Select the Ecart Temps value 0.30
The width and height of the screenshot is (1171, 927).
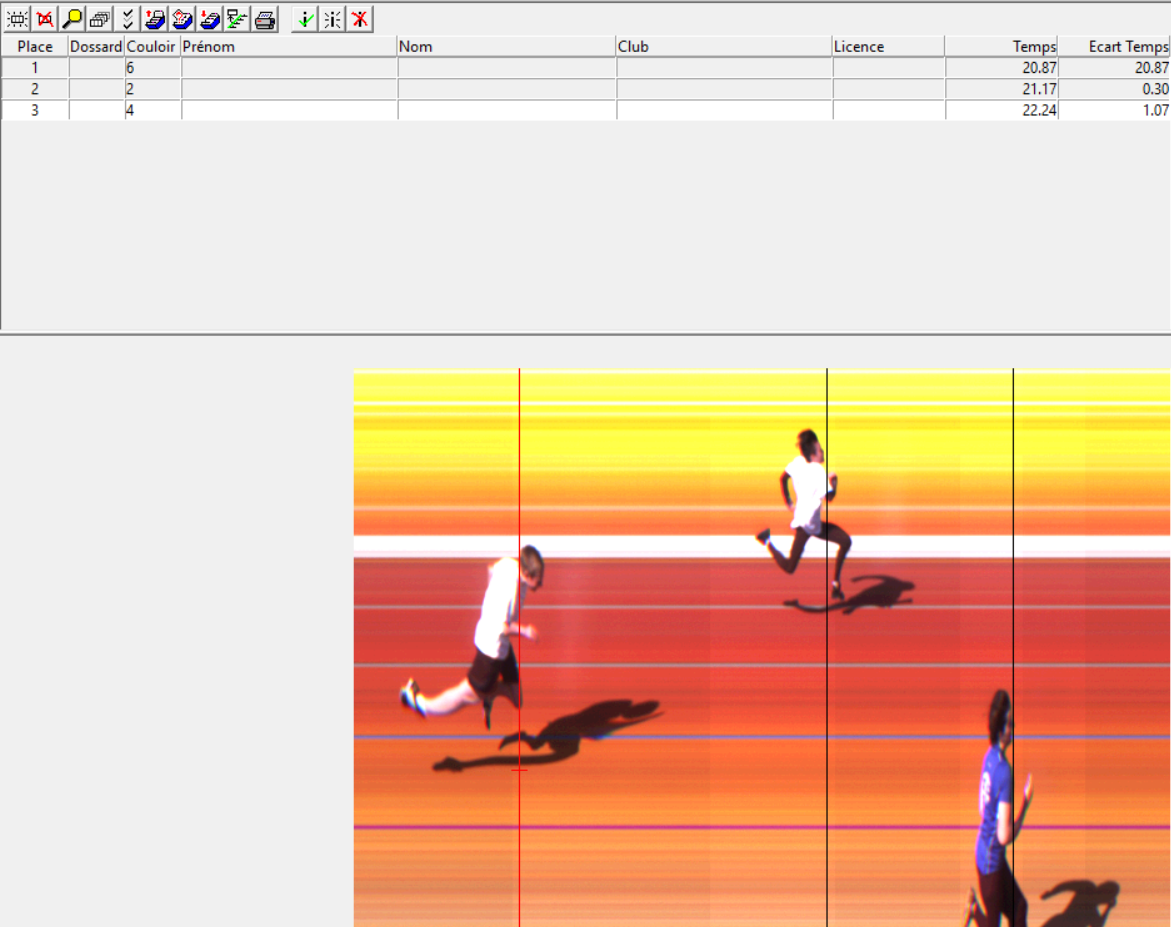(1114, 89)
